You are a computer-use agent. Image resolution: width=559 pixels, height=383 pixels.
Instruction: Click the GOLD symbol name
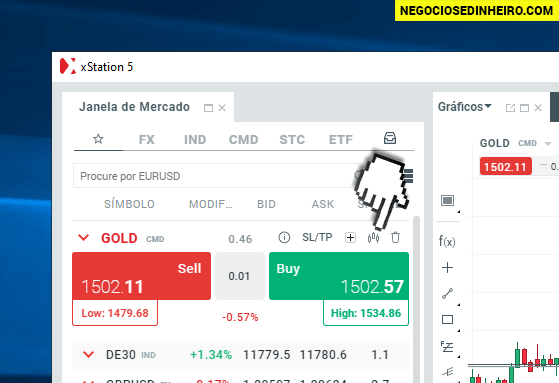119,238
